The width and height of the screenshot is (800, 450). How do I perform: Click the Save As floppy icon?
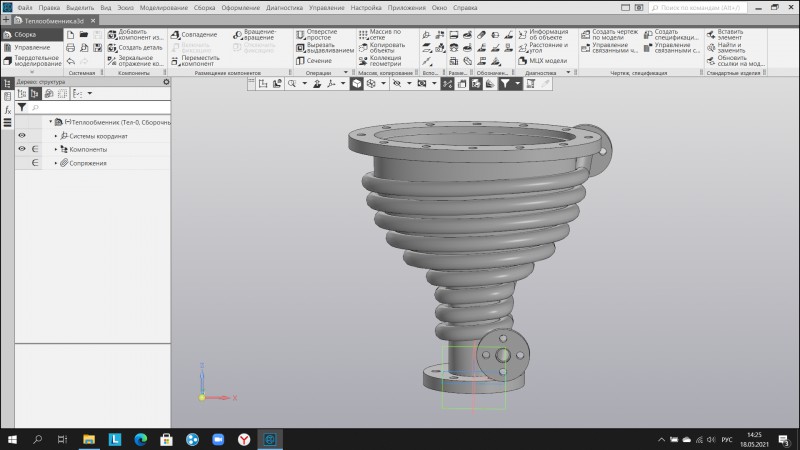(x=97, y=48)
